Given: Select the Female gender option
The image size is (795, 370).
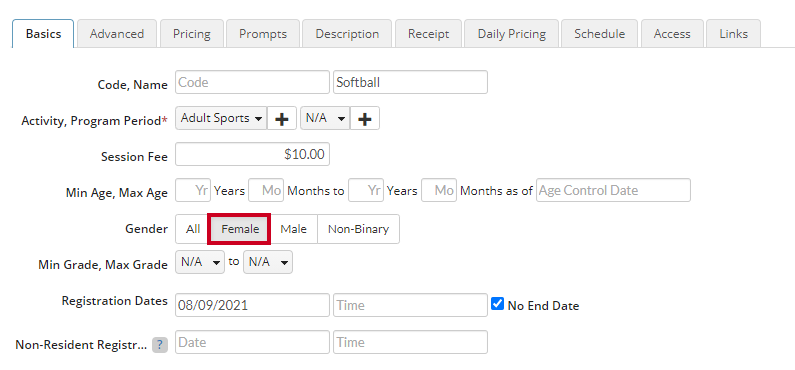Looking at the screenshot, I should (240, 229).
